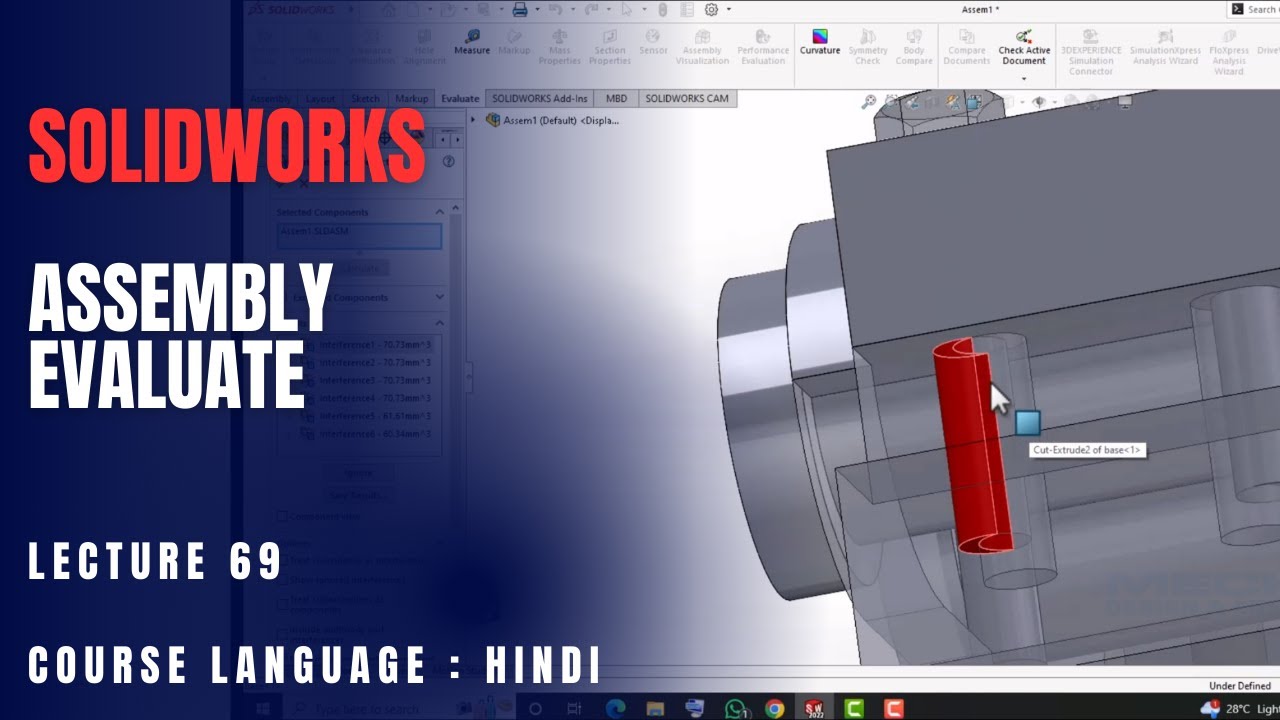Click the Zoom to Fit magnifier icon
Viewport: 1280px width, 720px height.
click(x=869, y=101)
